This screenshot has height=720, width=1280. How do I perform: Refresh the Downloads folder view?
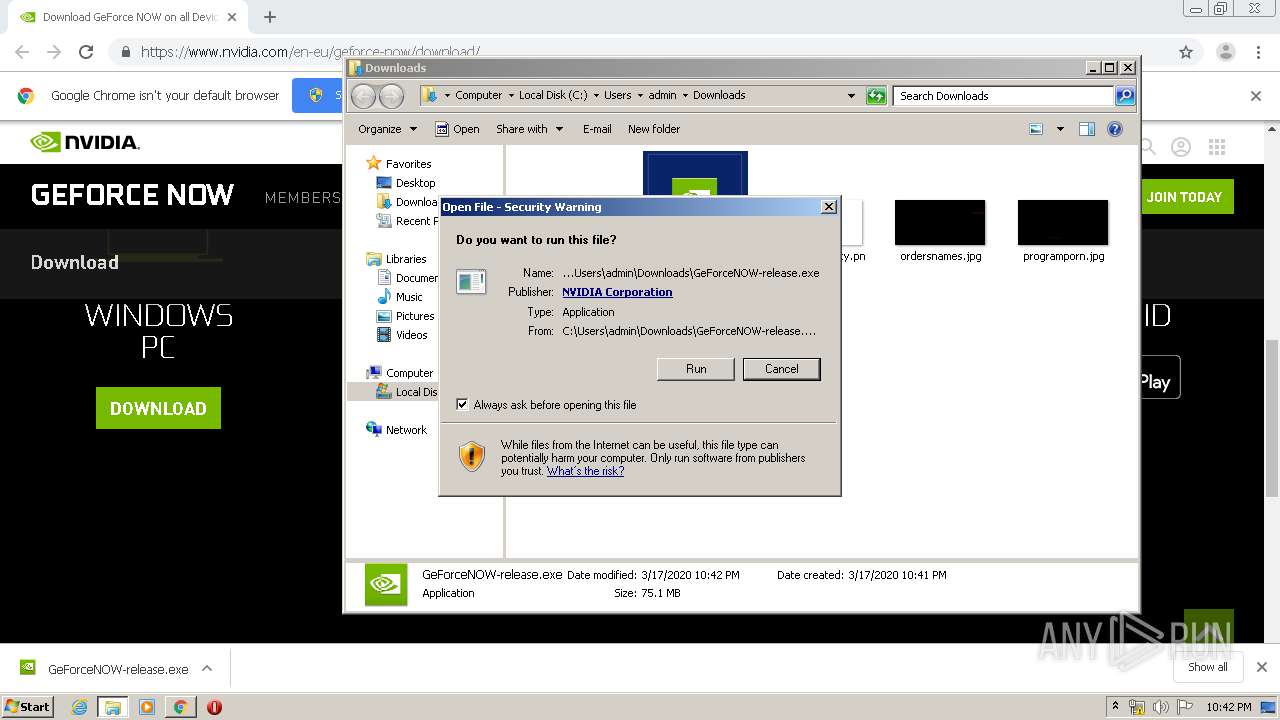876,96
